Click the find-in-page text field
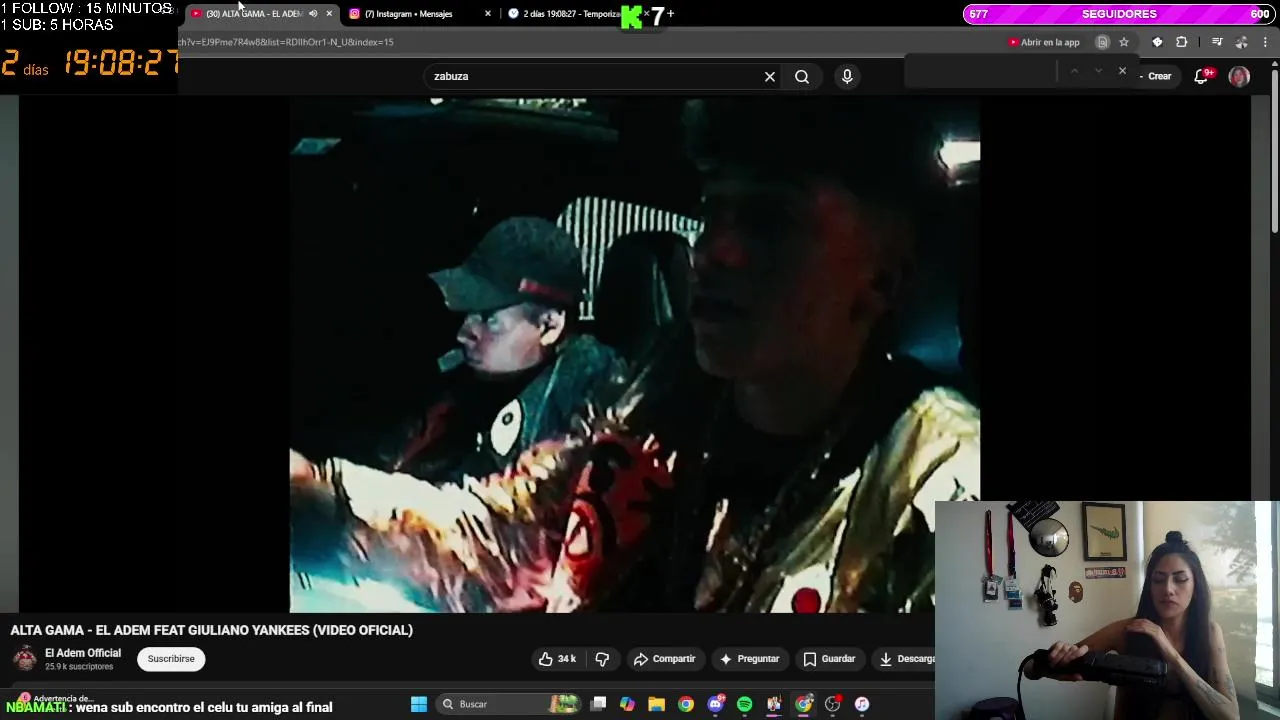This screenshot has width=1280, height=720. coord(980,71)
